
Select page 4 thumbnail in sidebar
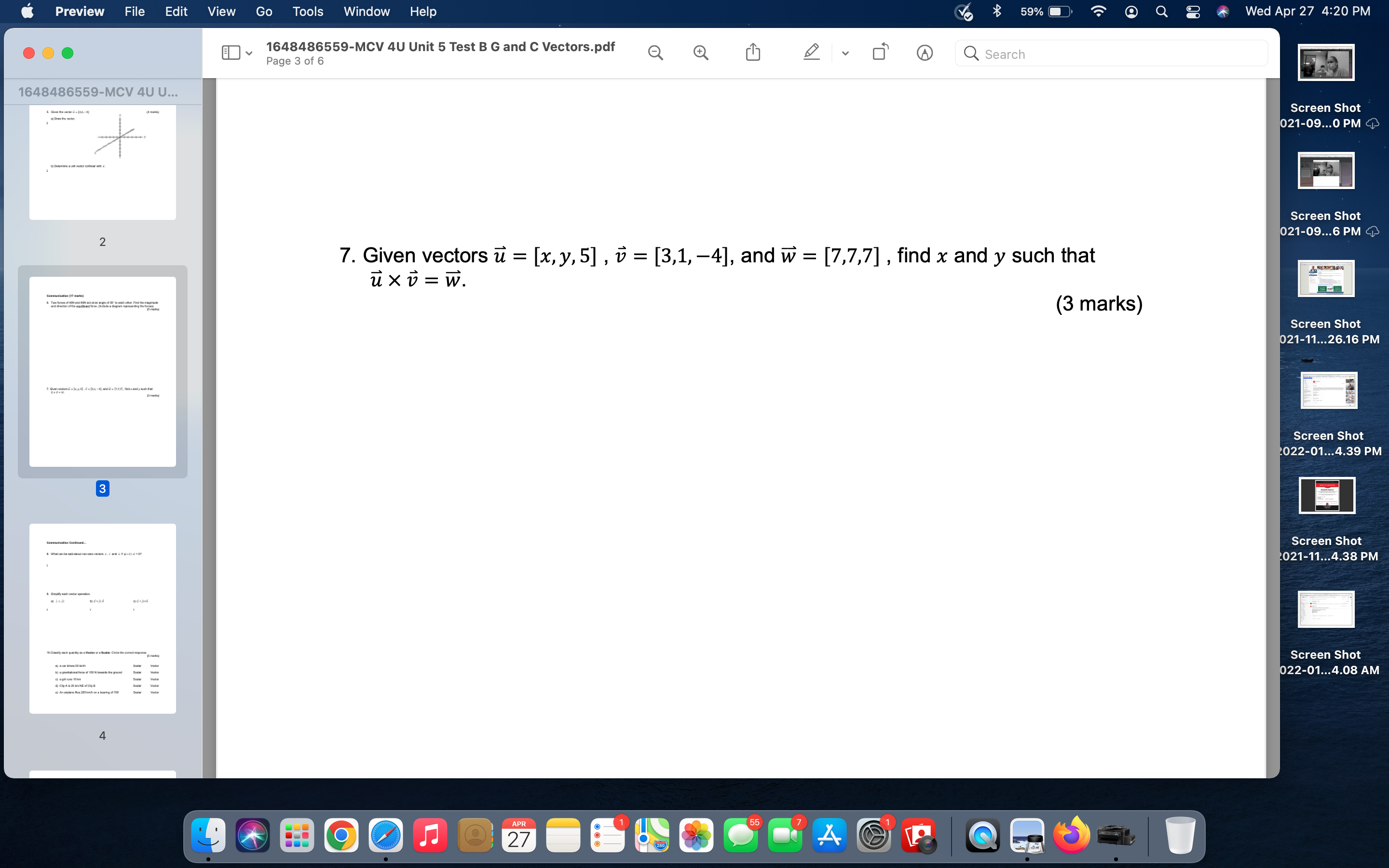tap(103, 618)
